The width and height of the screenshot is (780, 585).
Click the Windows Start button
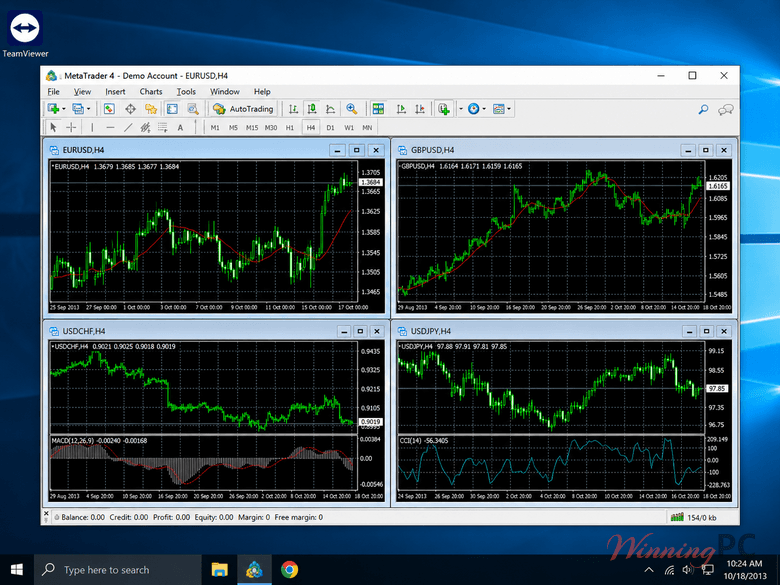click(16, 570)
